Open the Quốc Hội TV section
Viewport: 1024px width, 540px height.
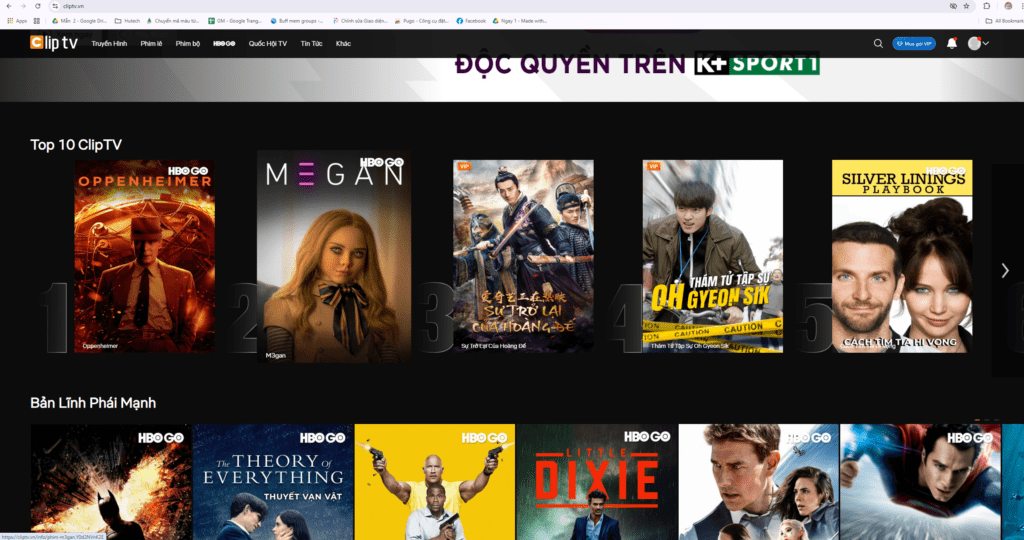268,44
